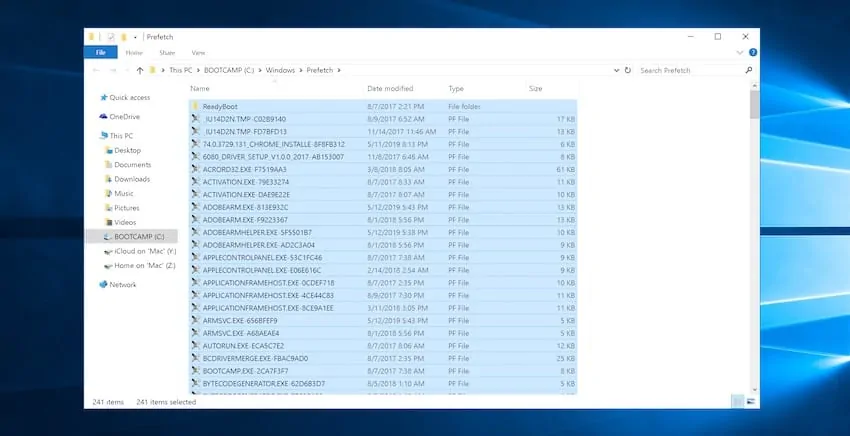This screenshot has height=436, width=850.
Task: Click the Help question mark icon
Action: [x=753, y=53]
